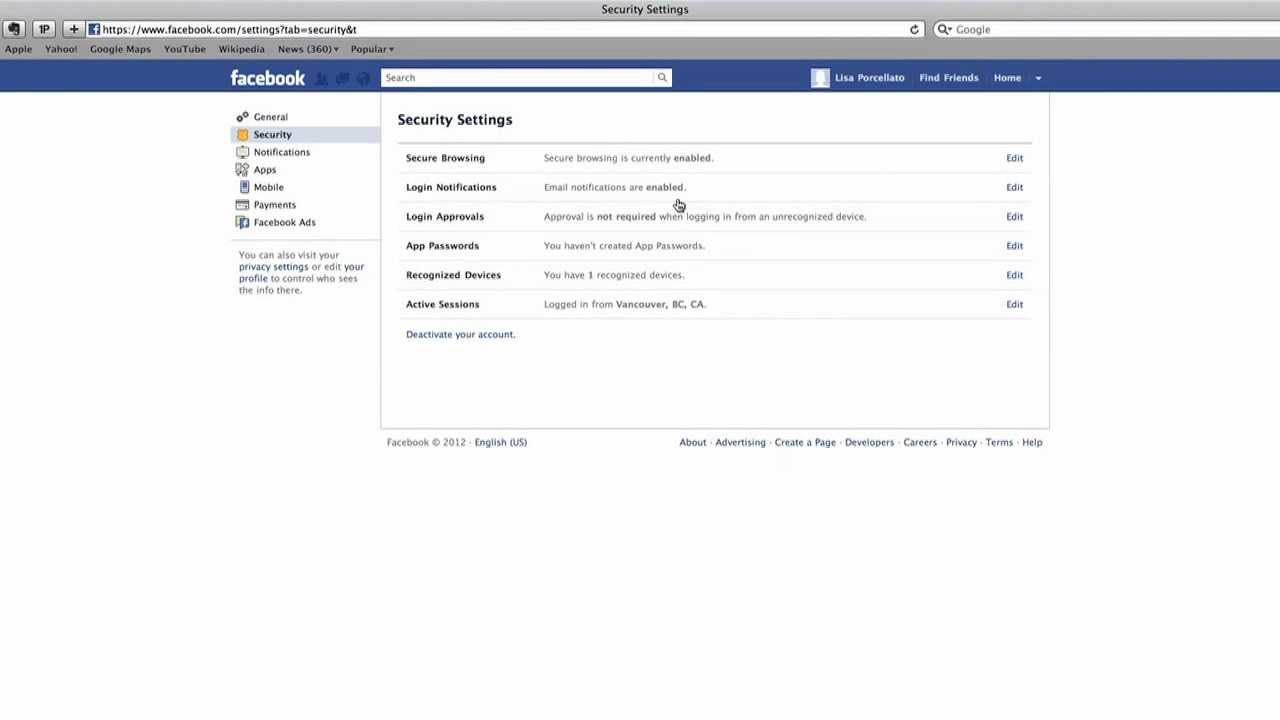
Task: Click the Mobile phone sidebar icon
Action: [244, 187]
